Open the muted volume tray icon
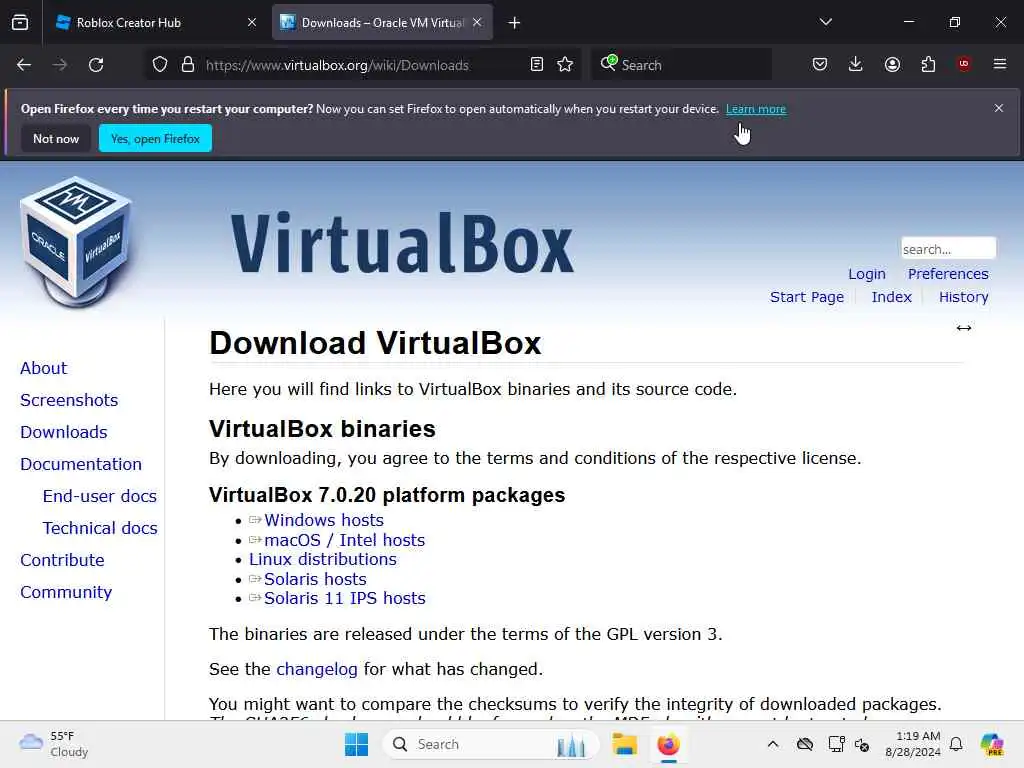Image resolution: width=1024 pixels, height=768 pixels. coord(862,744)
